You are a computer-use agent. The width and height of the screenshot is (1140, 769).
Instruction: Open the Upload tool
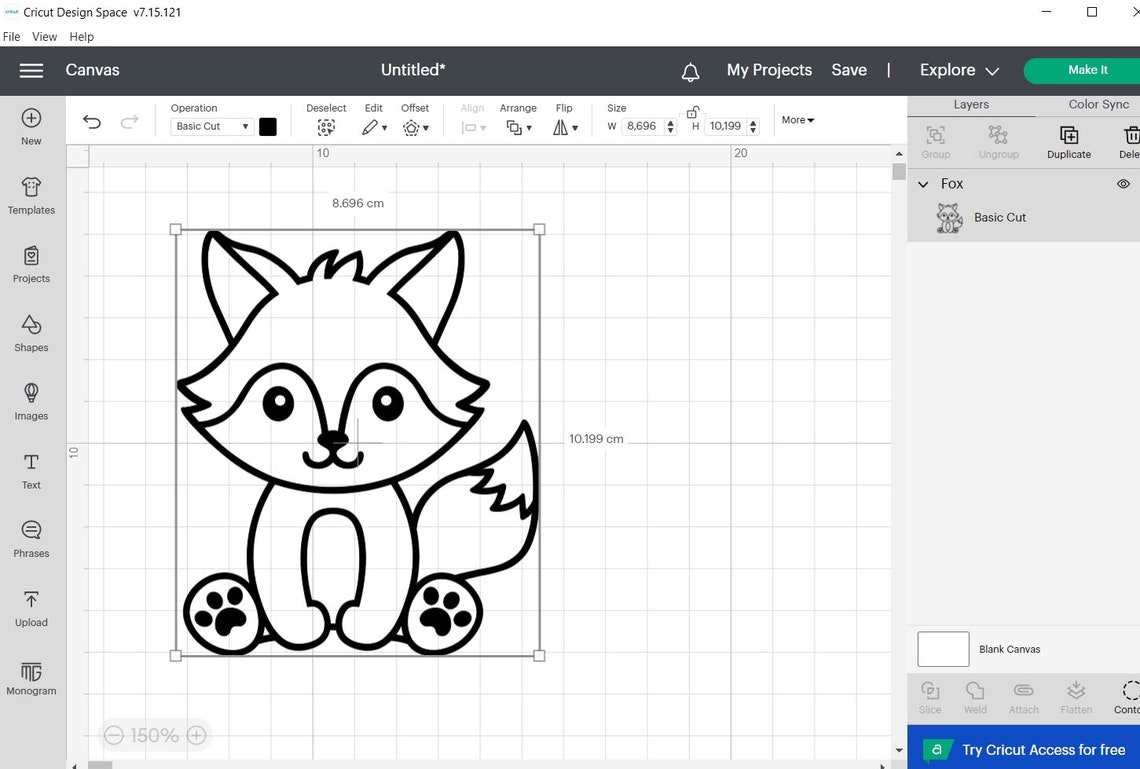[x=31, y=608]
